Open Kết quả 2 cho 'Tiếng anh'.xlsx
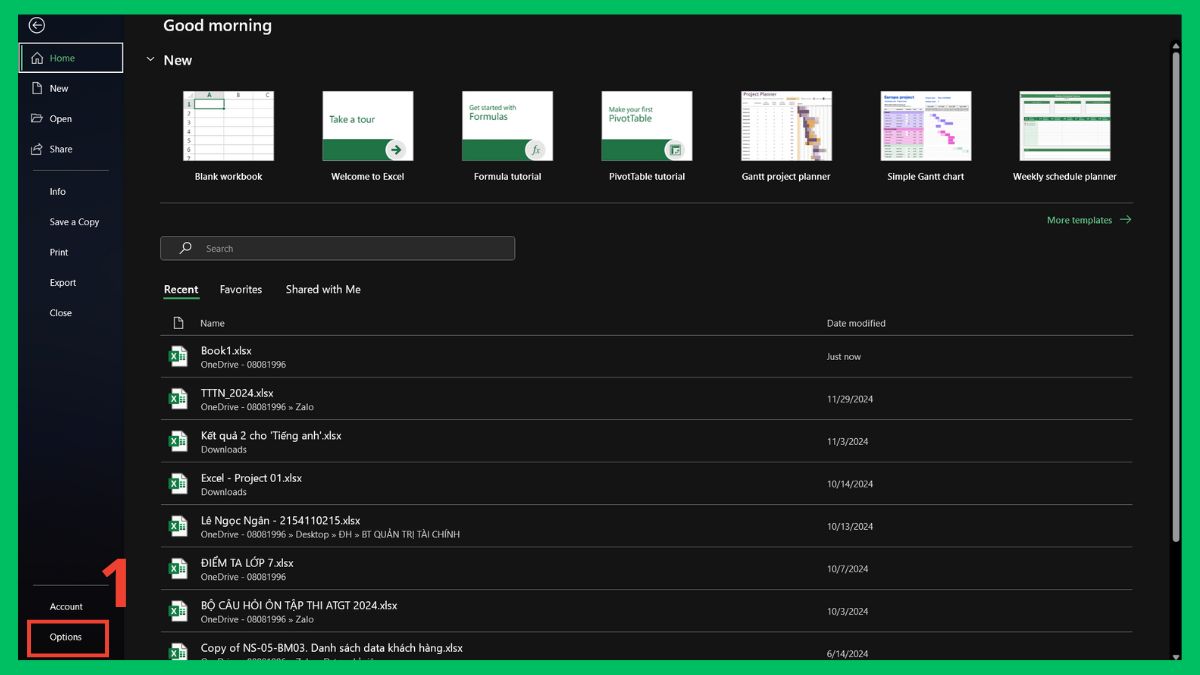The image size is (1200, 675). (647, 442)
